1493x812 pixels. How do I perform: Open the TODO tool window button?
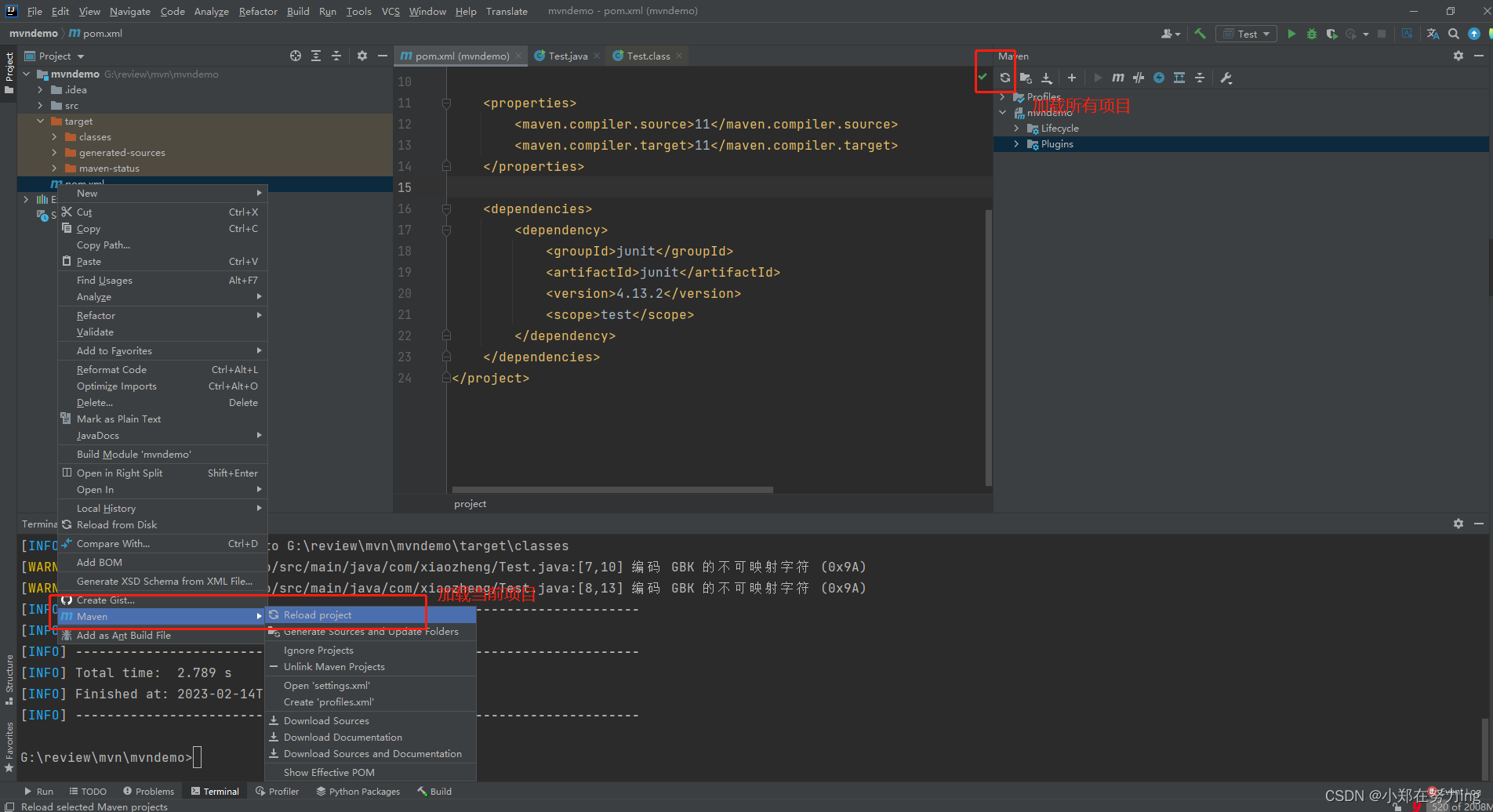[x=87, y=792]
